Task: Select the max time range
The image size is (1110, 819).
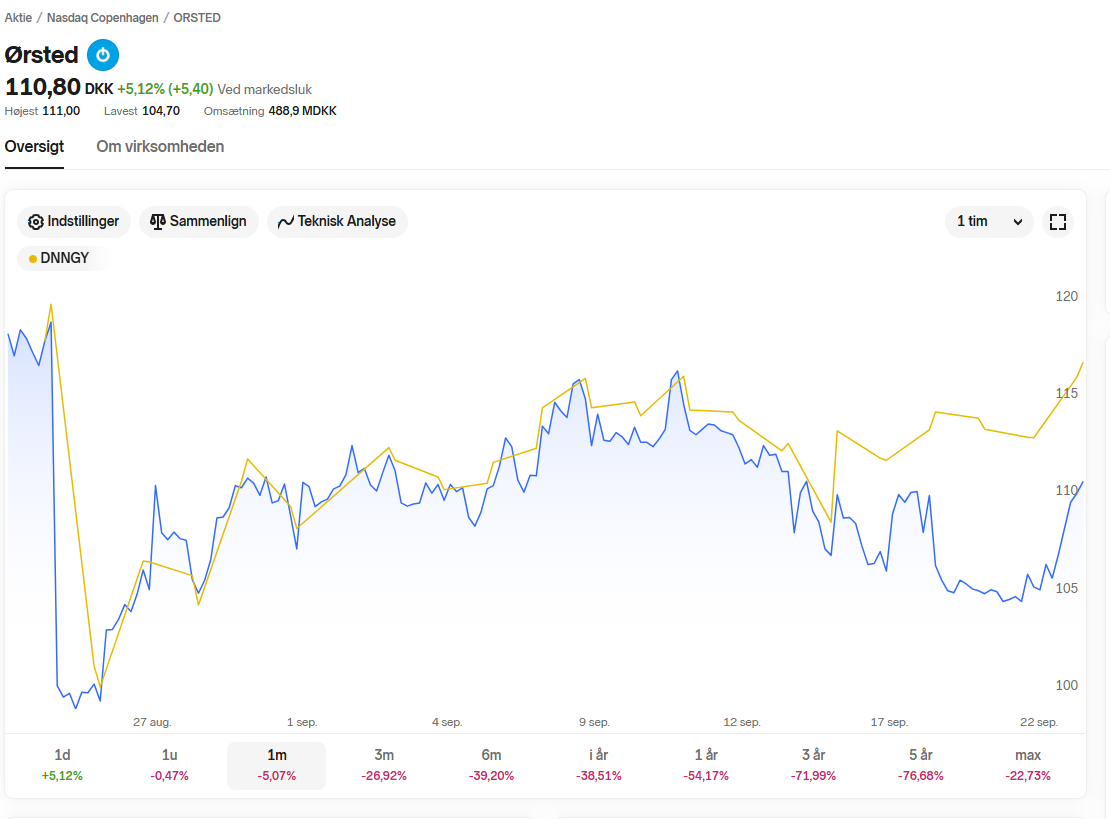Action: click(x=1028, y=765)
